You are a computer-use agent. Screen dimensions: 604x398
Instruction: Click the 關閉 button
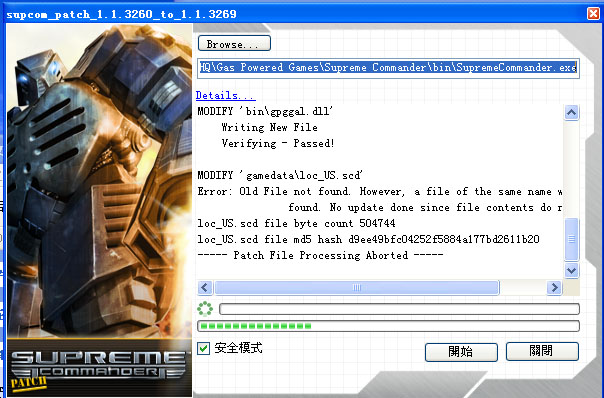[x=542, y=351]
